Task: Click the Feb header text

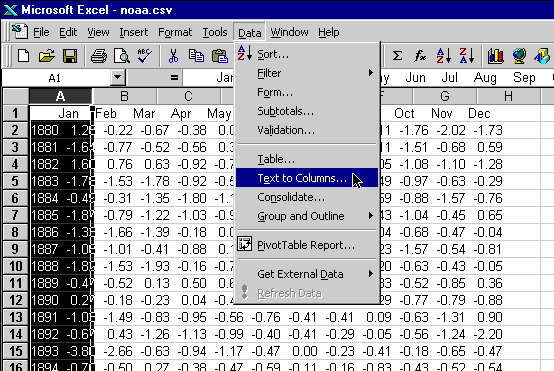Action: point(106,113)
